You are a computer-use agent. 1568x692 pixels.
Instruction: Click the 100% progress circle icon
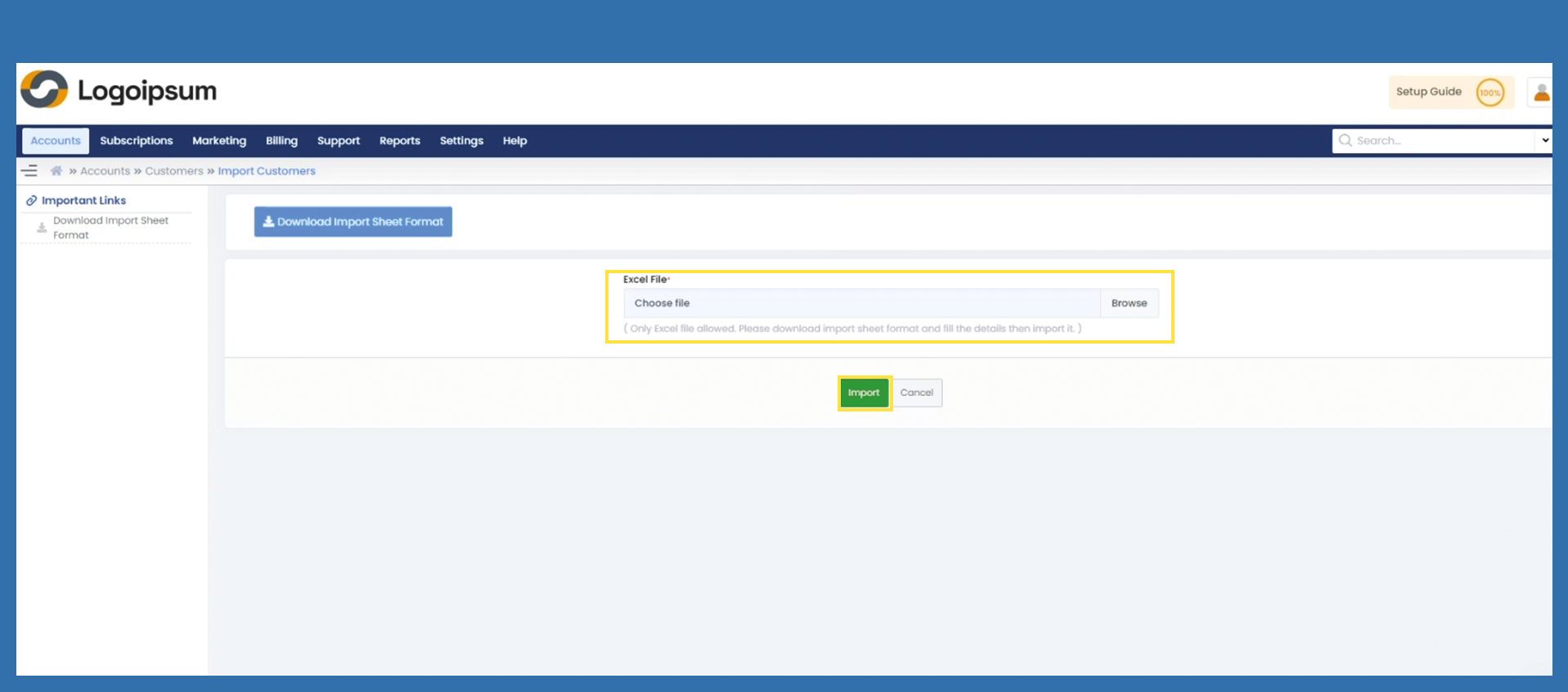1489,92
